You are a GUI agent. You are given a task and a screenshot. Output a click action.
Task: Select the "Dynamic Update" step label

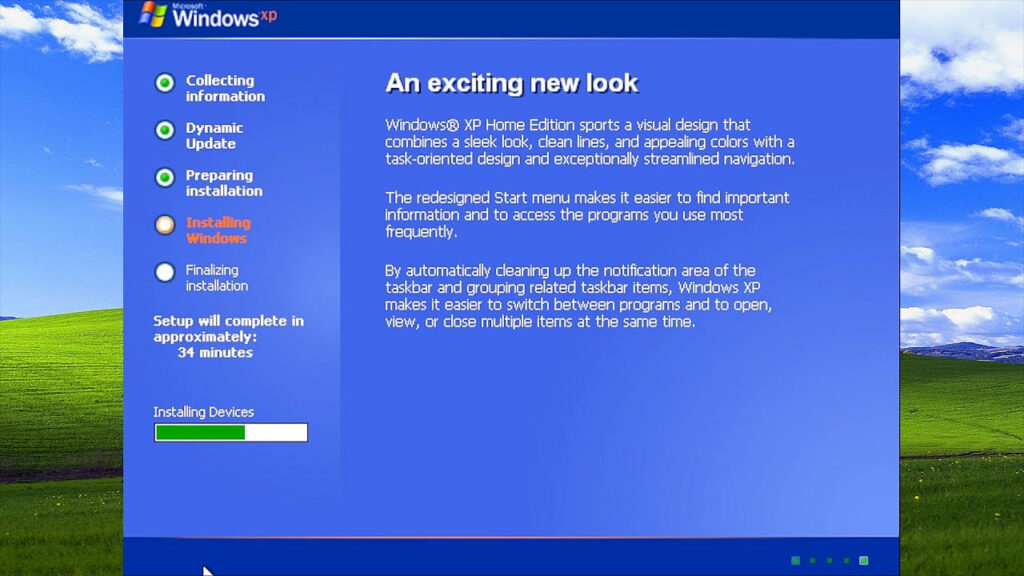(214, 136)
